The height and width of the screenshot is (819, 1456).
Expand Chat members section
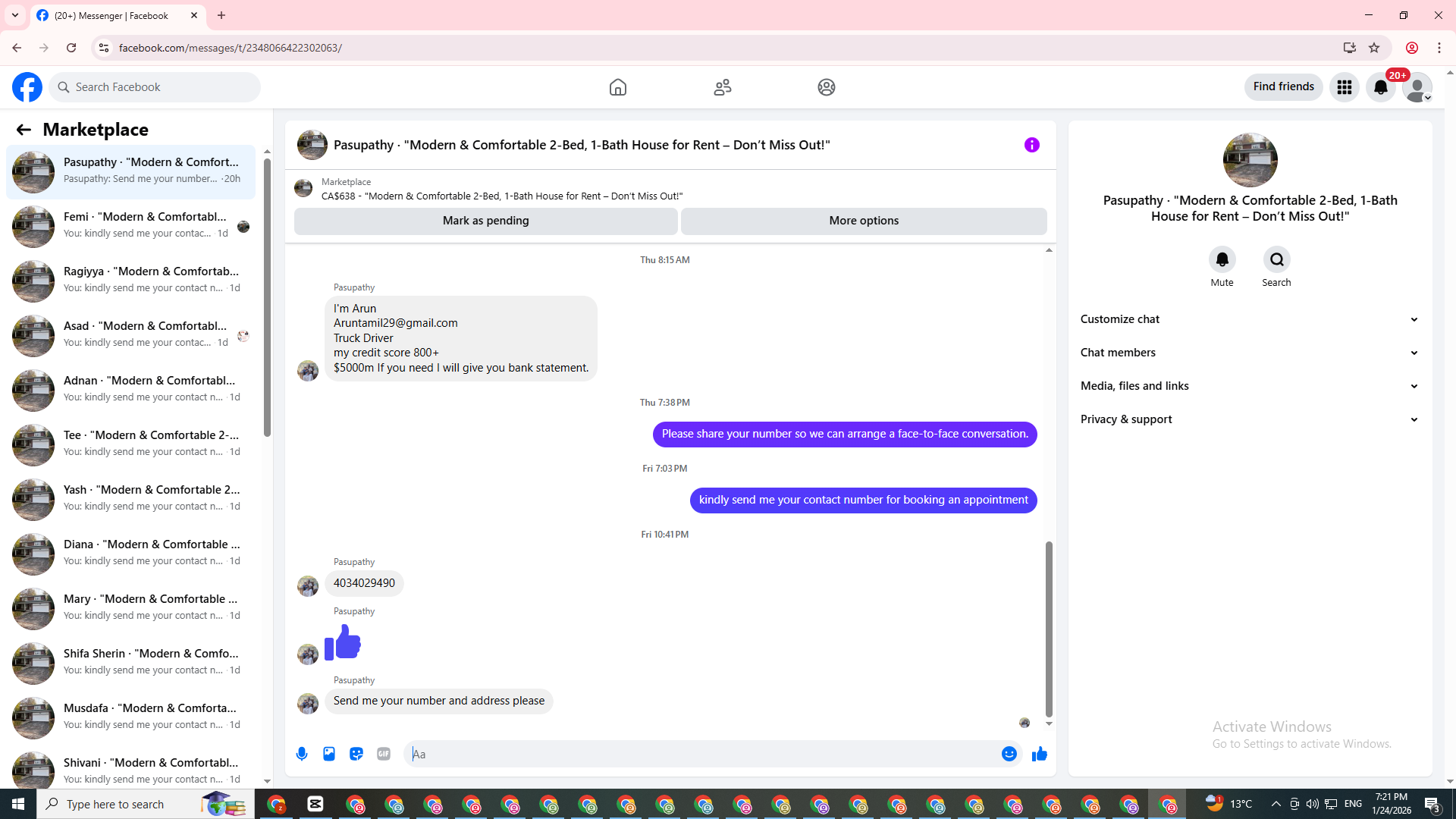click(1249, 353)
